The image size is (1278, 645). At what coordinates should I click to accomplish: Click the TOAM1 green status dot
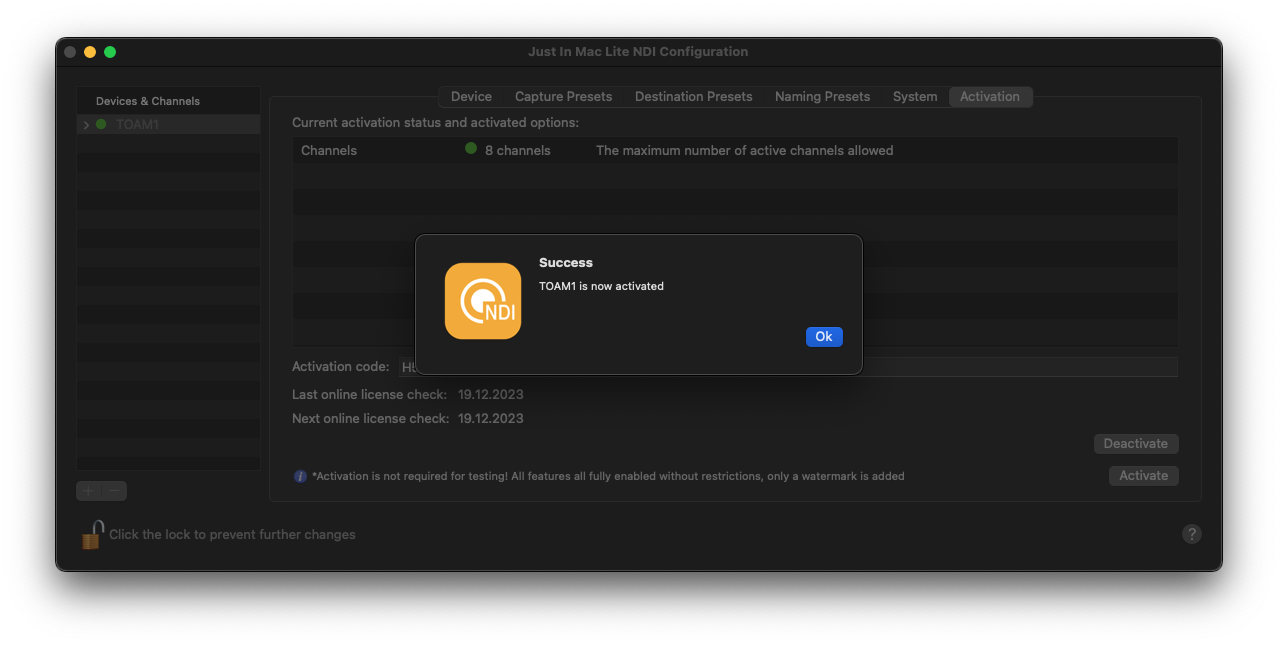click(101, 125)
